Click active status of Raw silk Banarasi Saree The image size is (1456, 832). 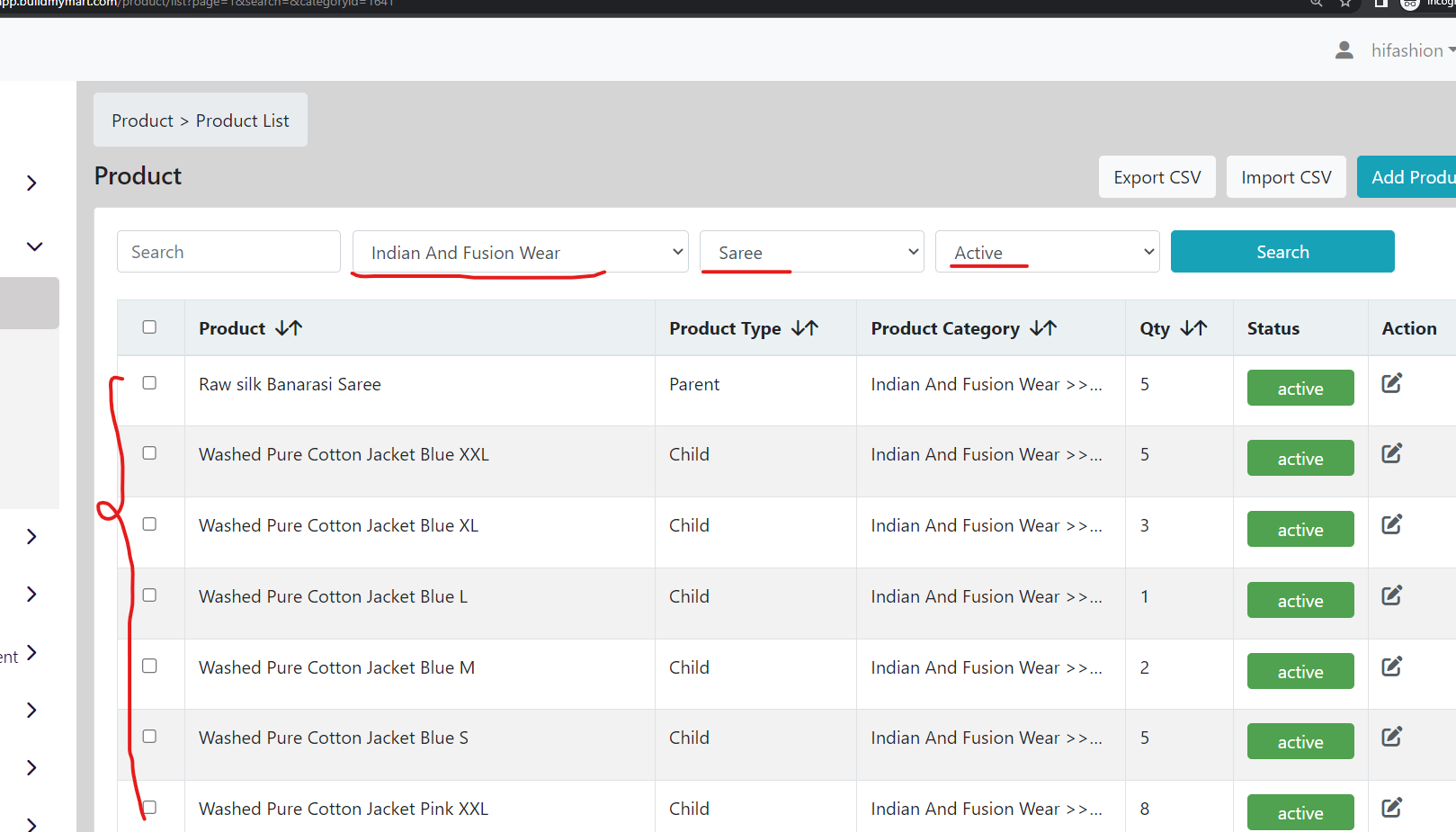(1300, 389)
